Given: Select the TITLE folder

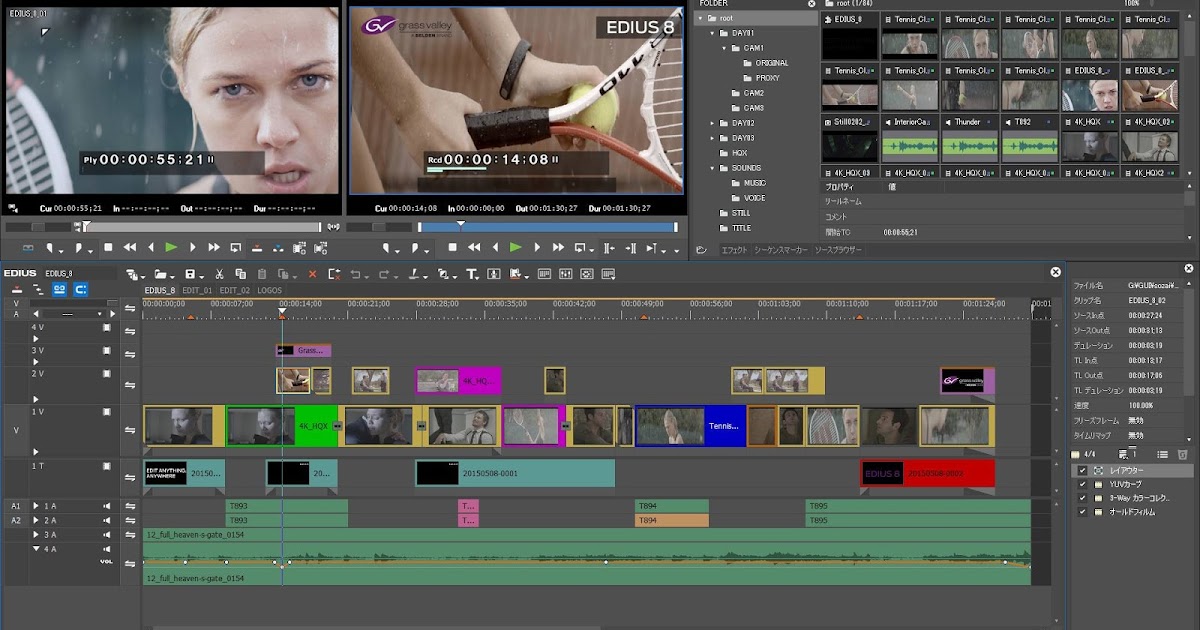Looking at the screenshot, I should pos(741,228).
